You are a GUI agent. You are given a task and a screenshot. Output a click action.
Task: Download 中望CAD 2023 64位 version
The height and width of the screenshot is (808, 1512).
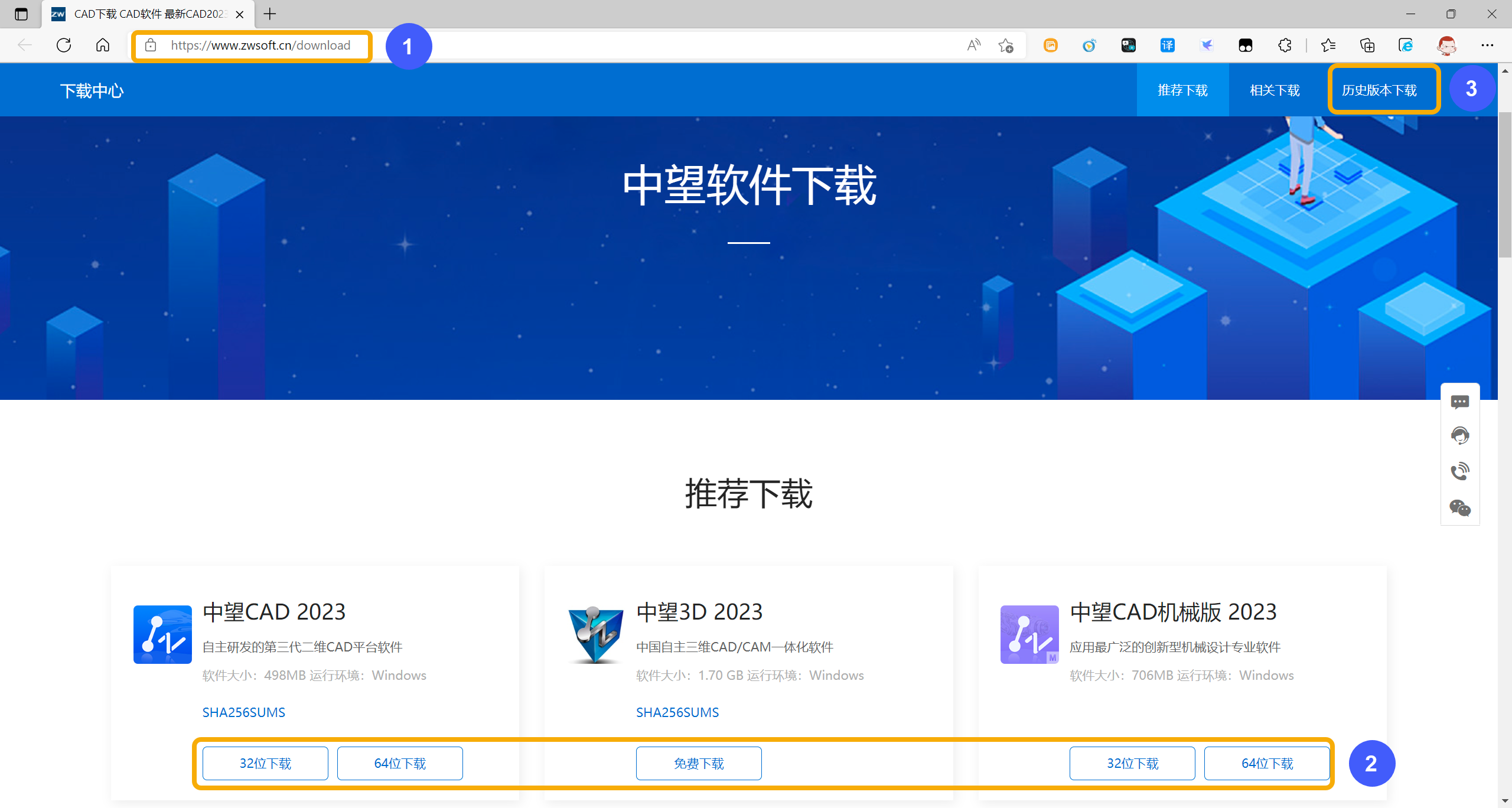[400, 764]
